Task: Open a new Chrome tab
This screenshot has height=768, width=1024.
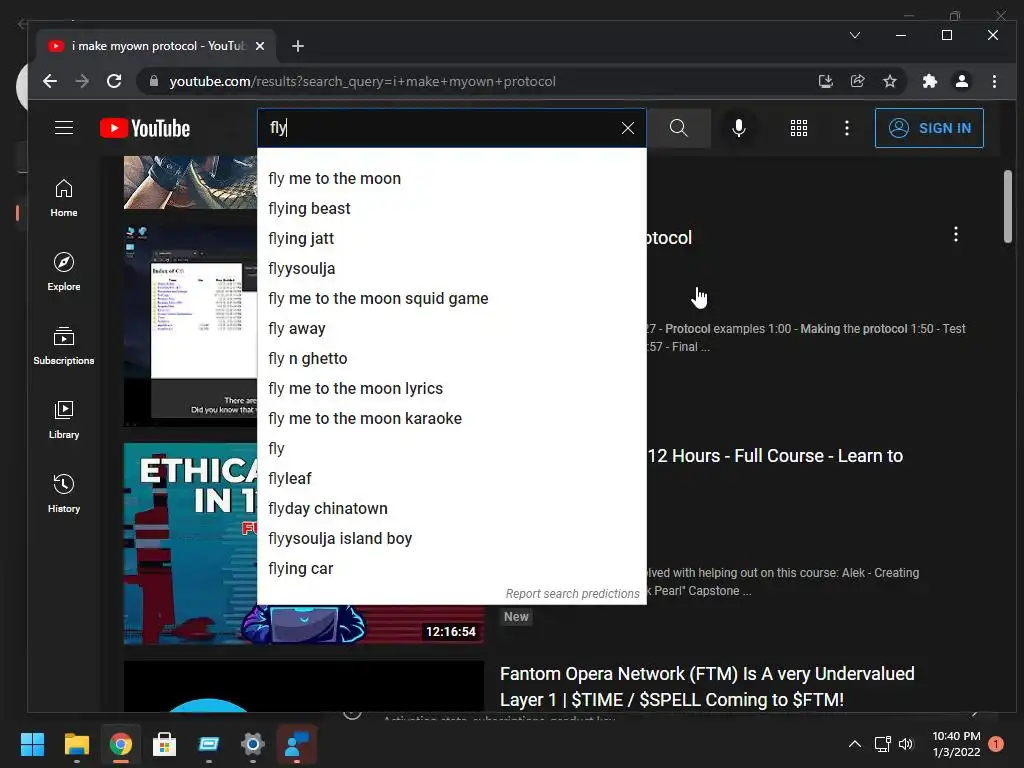Action: [298, 46]
